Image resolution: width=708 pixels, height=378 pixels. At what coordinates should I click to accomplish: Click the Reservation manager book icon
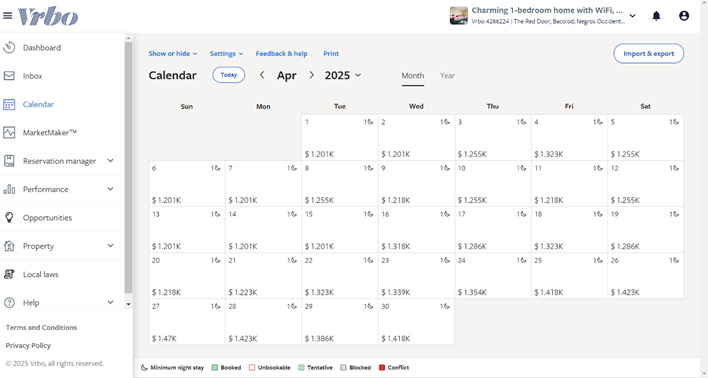(x=9, y=161)
